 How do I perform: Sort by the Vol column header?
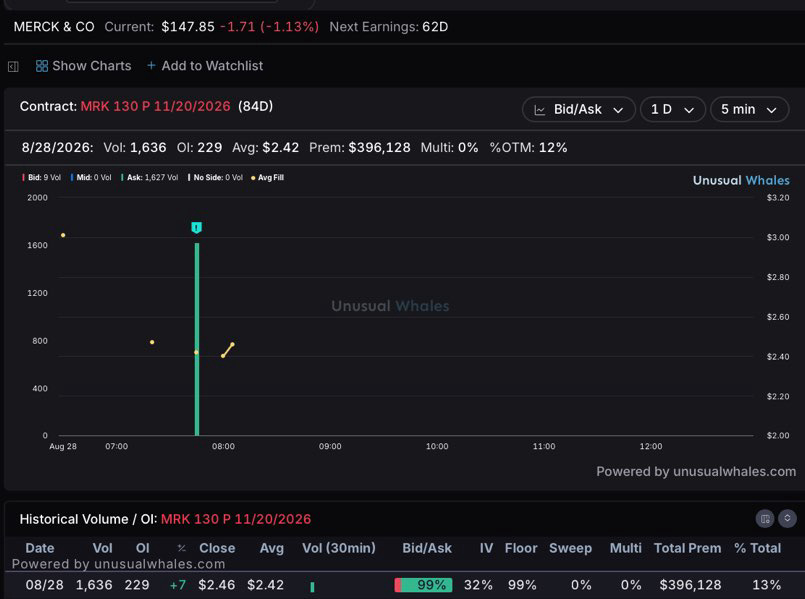103,548
